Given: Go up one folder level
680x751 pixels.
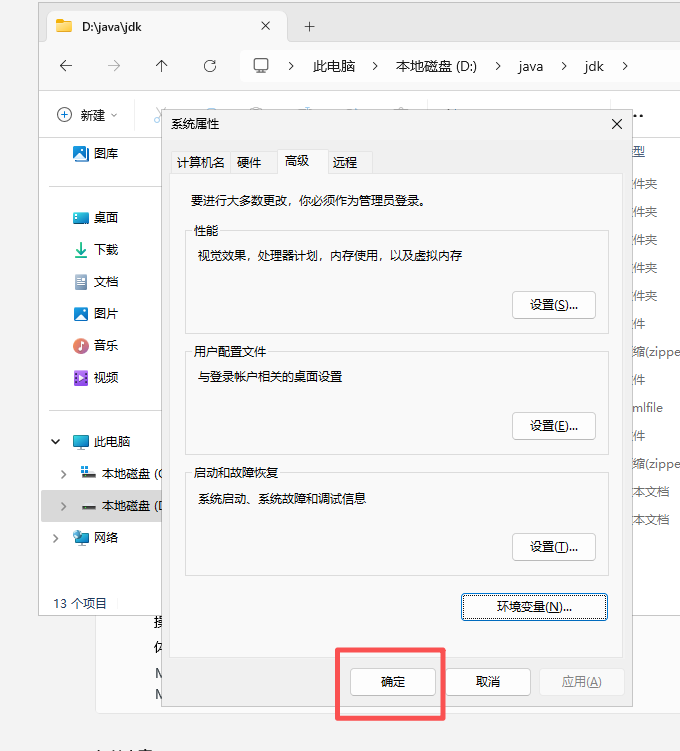Looking at the screenshot, I should click(161, 66).
